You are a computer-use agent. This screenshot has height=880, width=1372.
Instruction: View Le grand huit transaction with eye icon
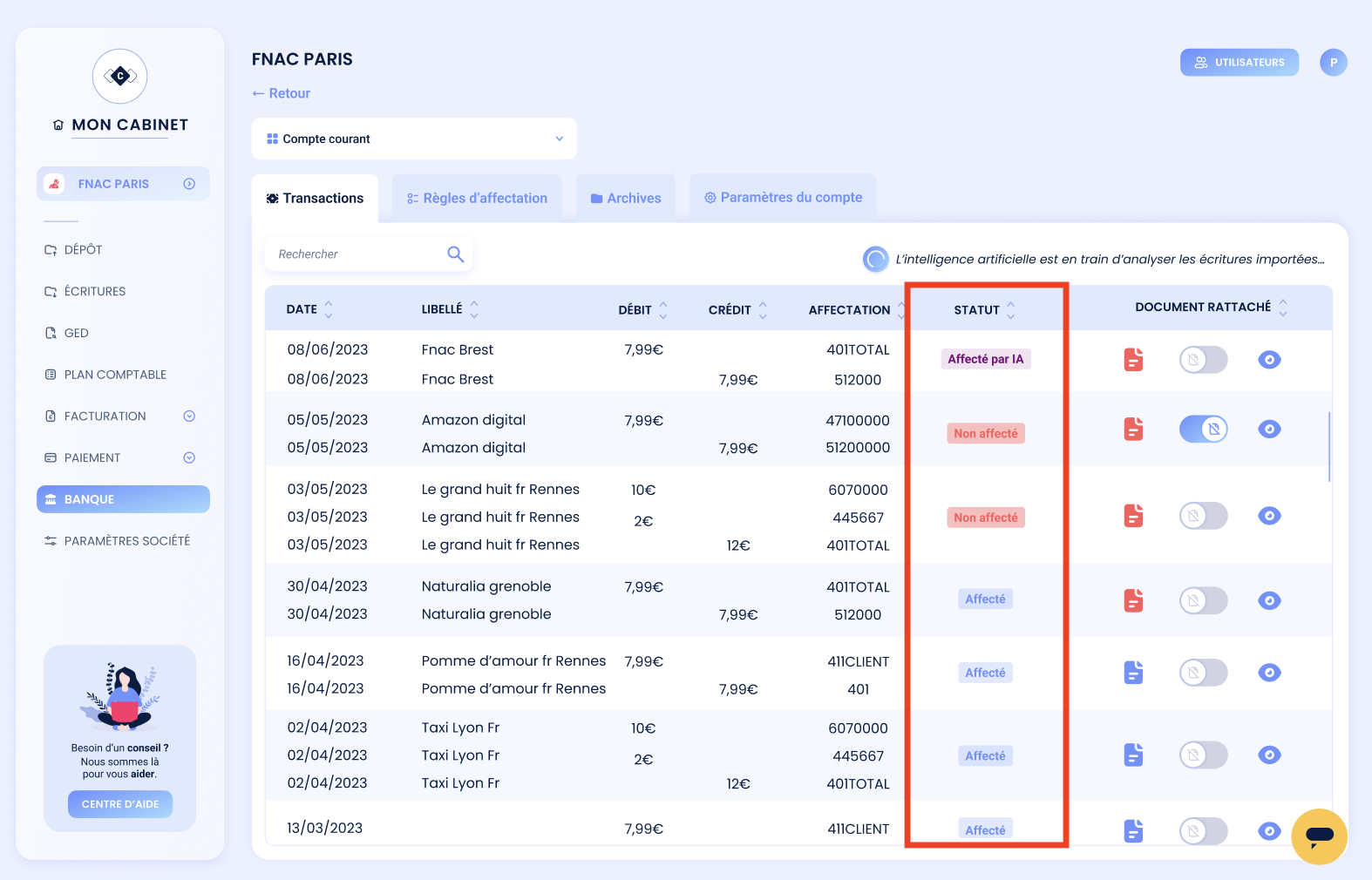(1269, 516)
